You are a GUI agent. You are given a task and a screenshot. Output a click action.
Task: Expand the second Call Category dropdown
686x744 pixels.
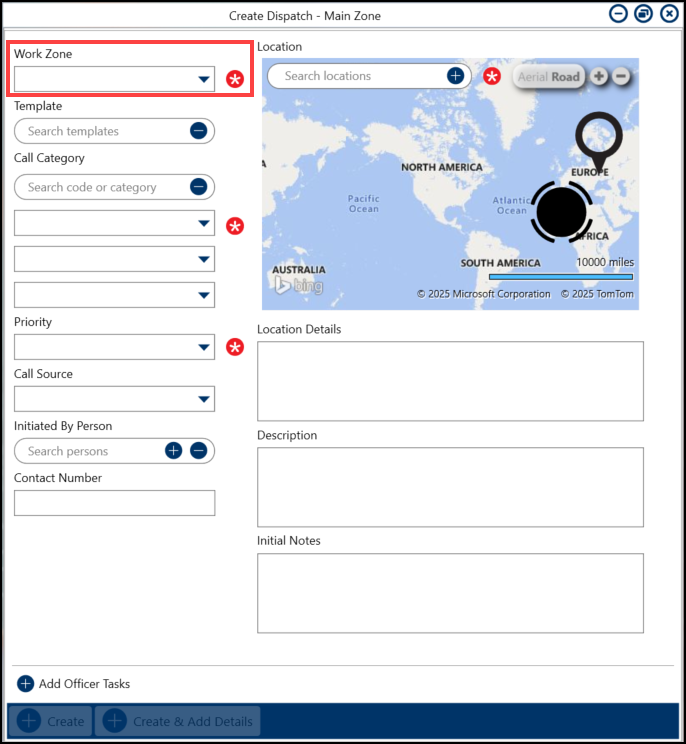[114, 259]
